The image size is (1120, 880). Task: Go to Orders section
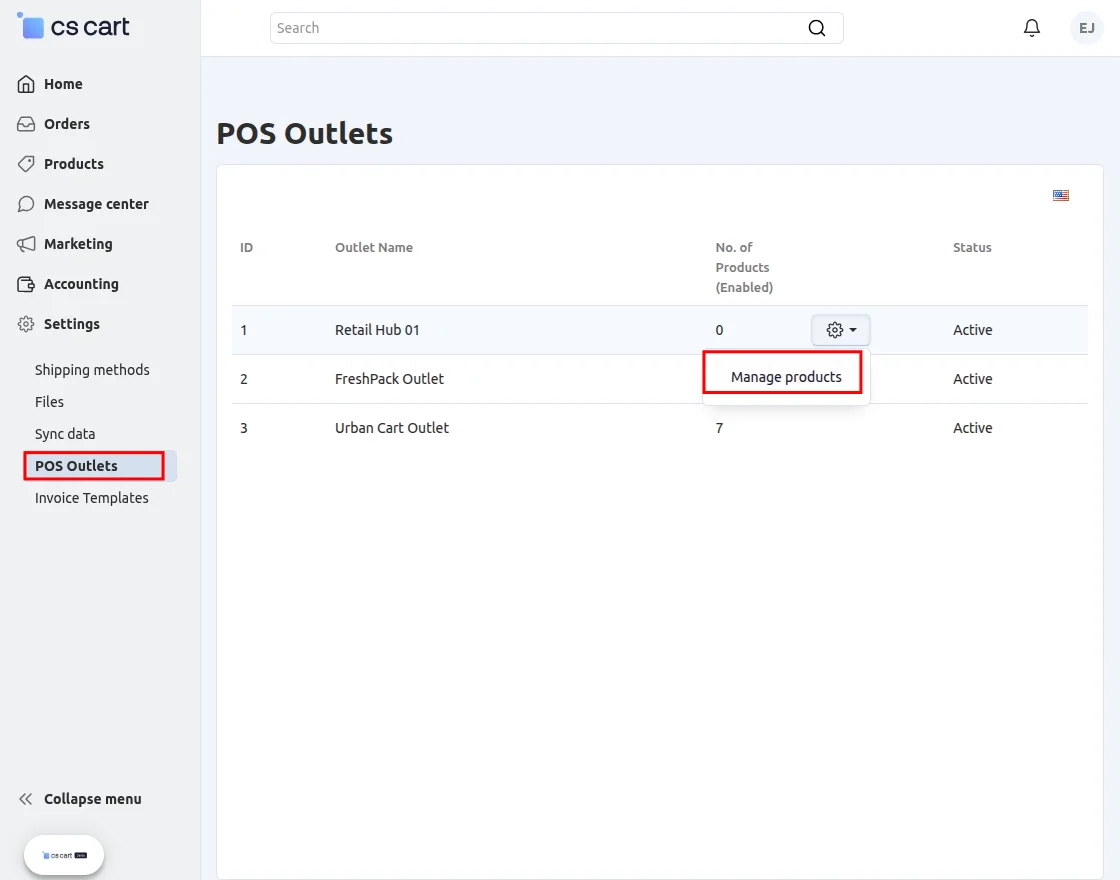pyautogui.click(x=66, y=124)
